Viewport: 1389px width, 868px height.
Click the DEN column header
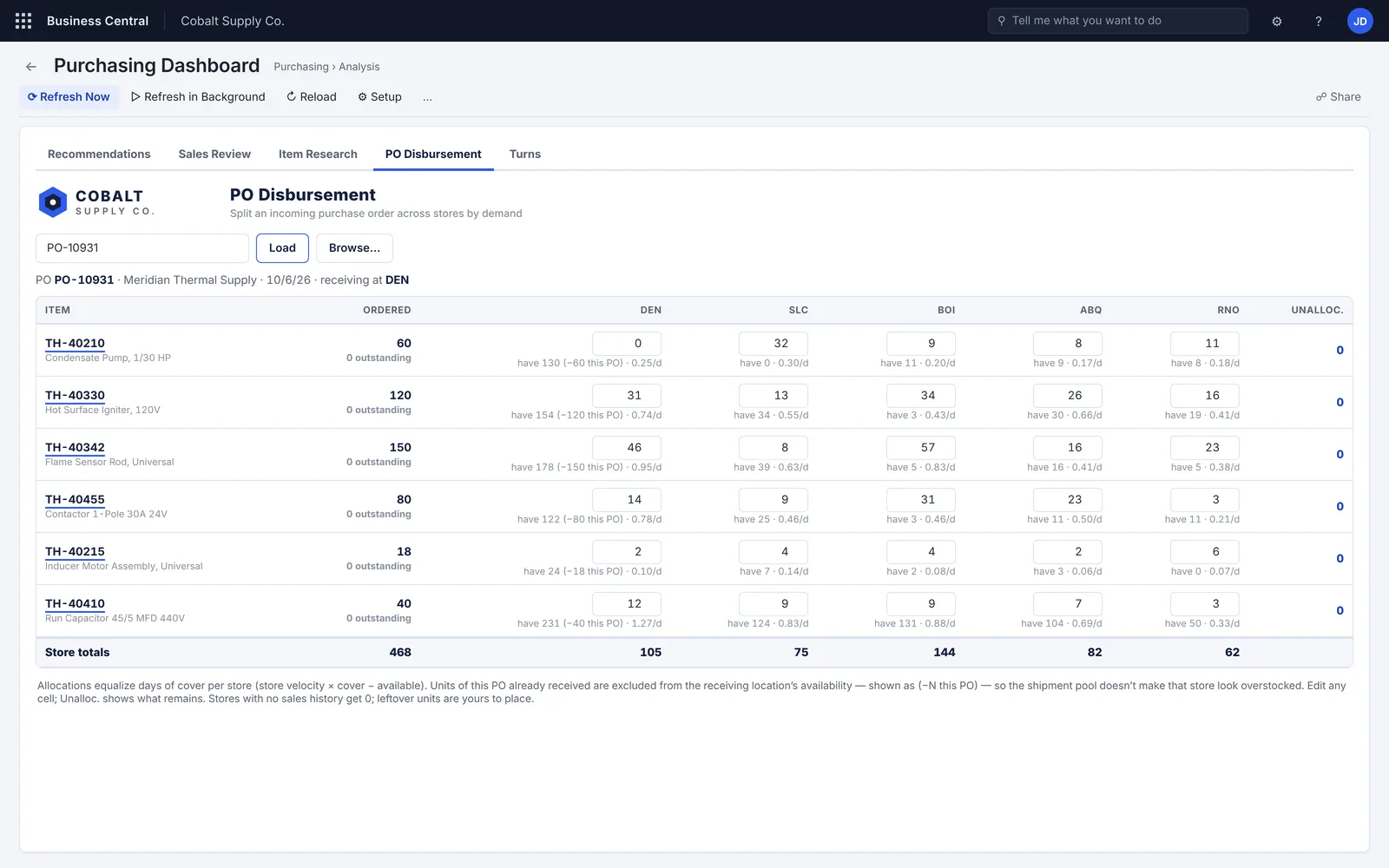click(x=651, y=310)
